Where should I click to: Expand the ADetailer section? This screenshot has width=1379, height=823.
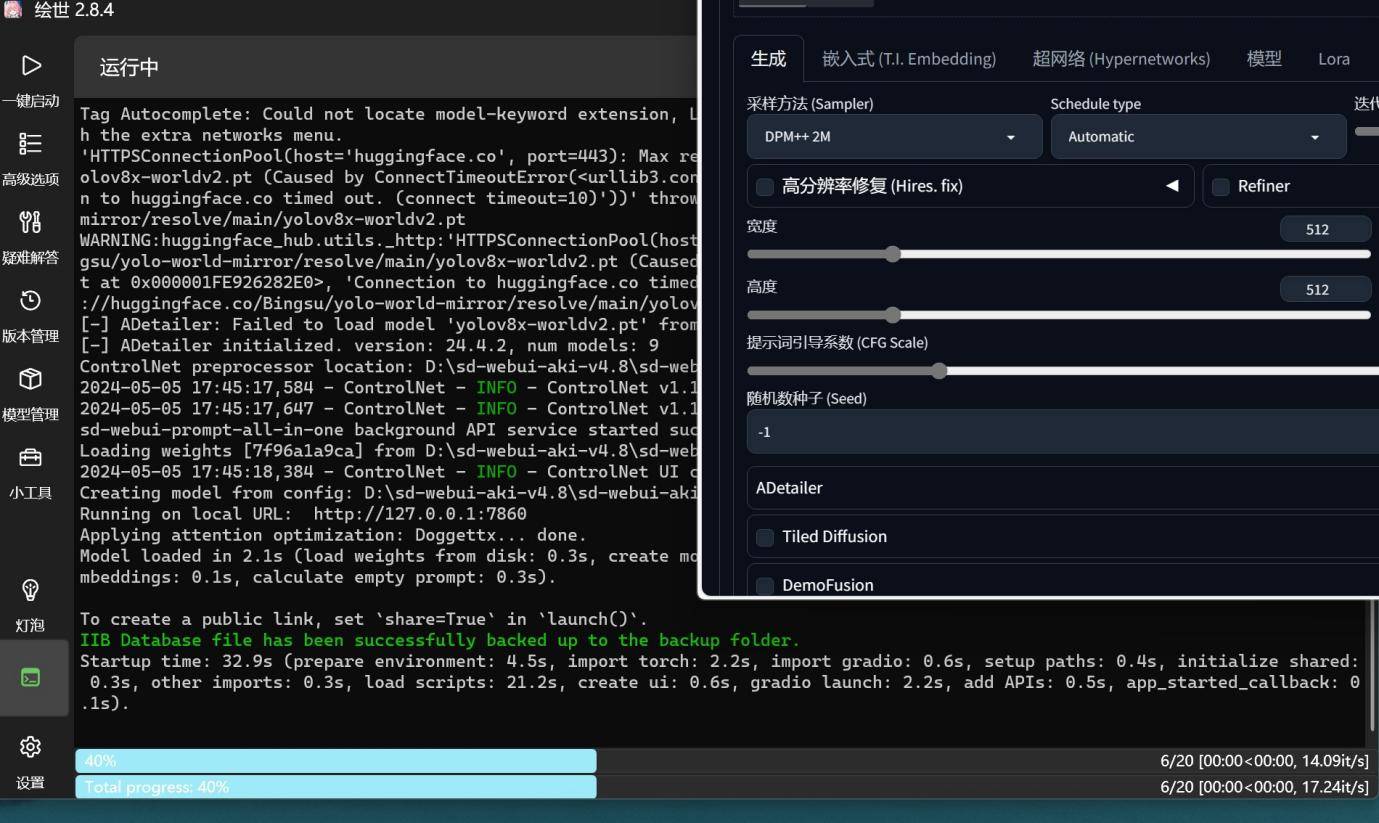coord(1060,488)
